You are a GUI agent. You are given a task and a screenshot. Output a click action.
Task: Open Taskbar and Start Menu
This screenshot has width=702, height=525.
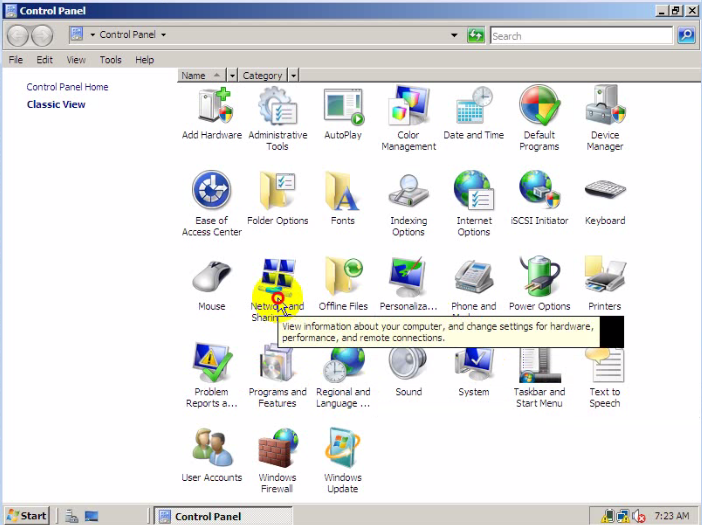point(539,376)
